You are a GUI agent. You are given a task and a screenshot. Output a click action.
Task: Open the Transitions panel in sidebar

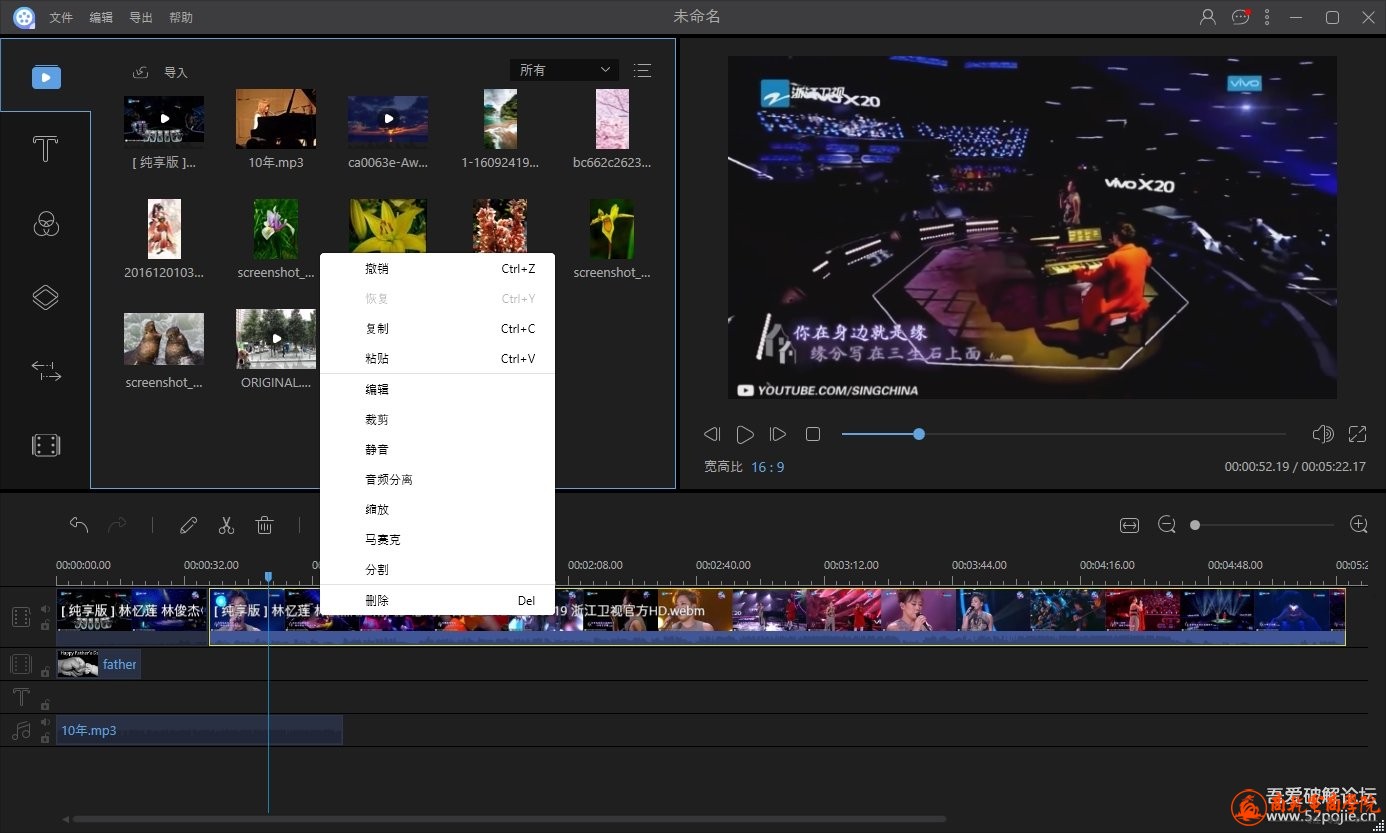(x=46, y=371)
